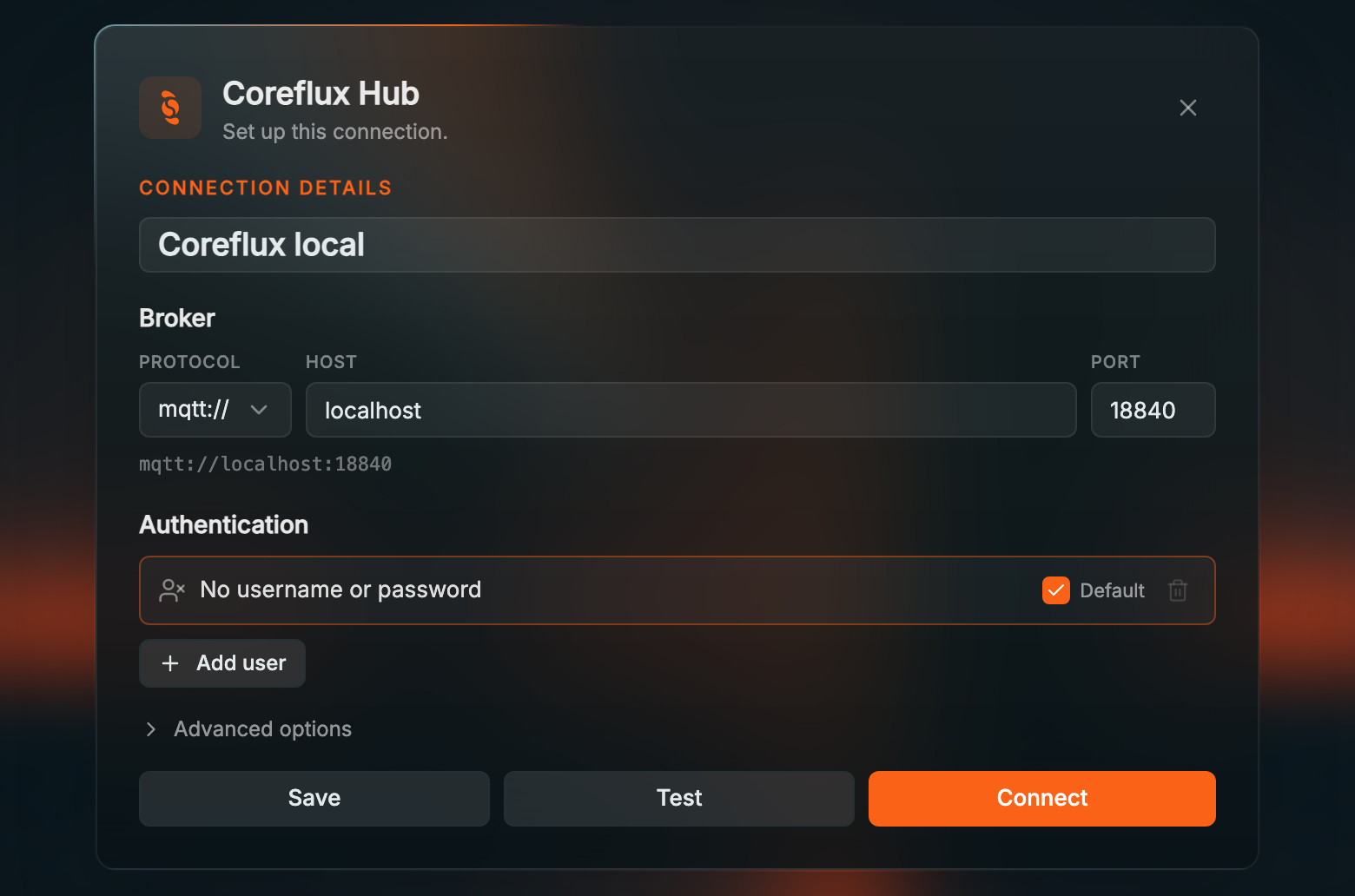The width and height of the screenshot is (1355, 896).
Task: Select the No username or password row
Action: pyautogui.click(x=677, y=590)
